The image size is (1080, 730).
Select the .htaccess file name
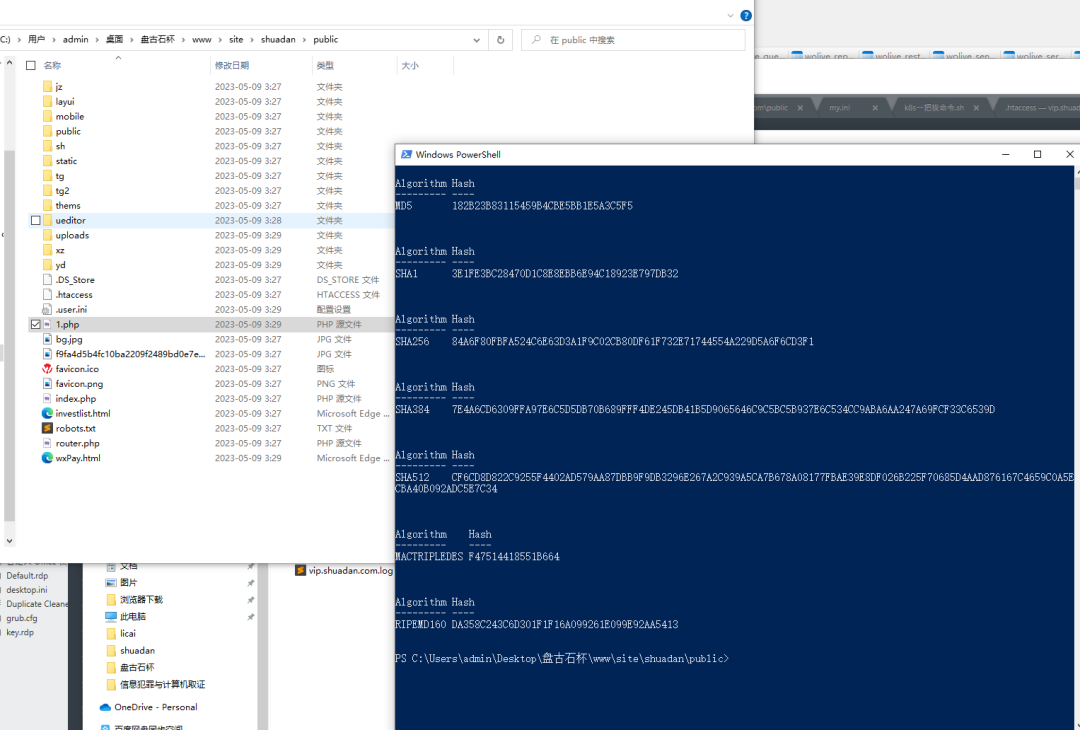pos(74,295)
